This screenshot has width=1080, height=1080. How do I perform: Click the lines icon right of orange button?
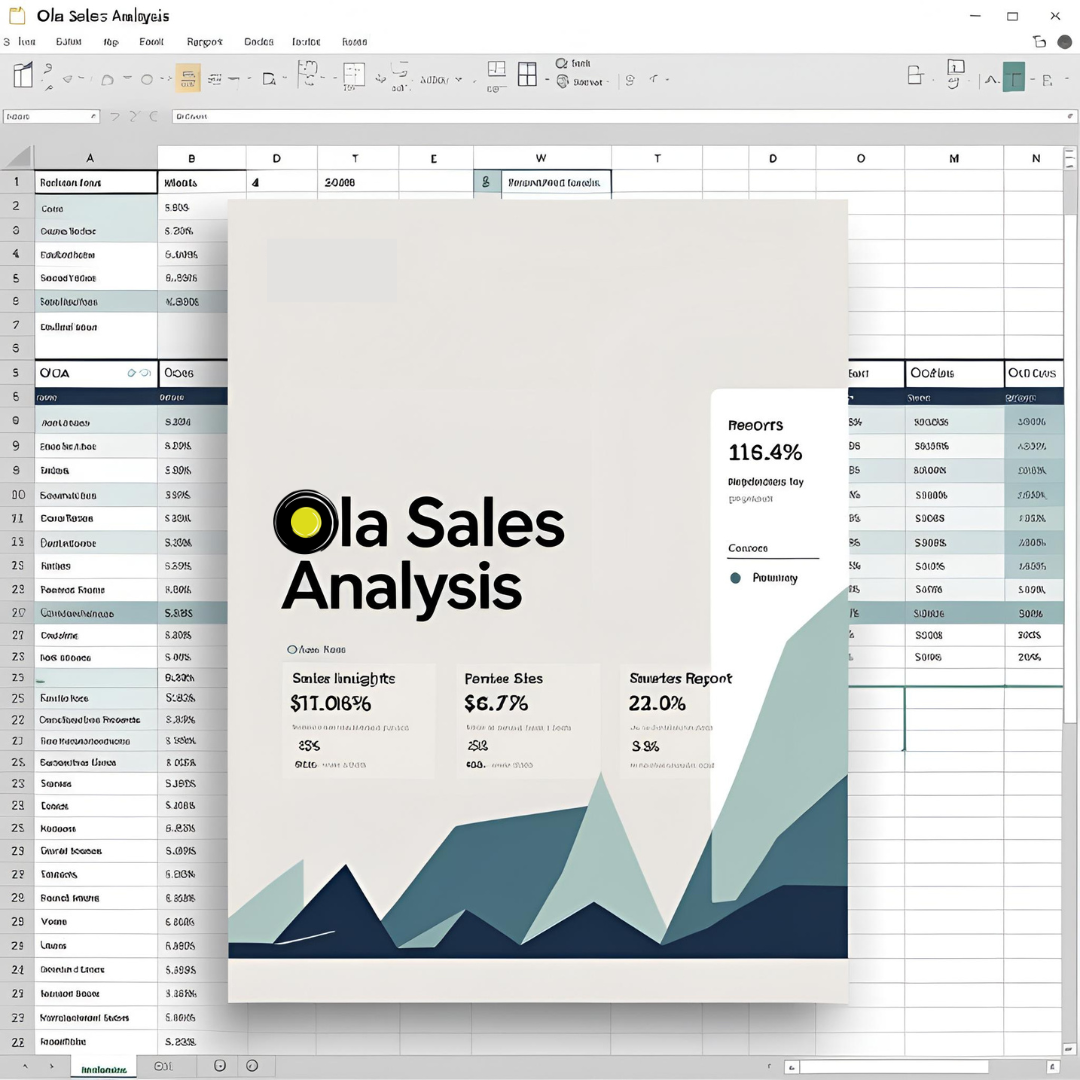pyautogui.click(x=215, y=80)
